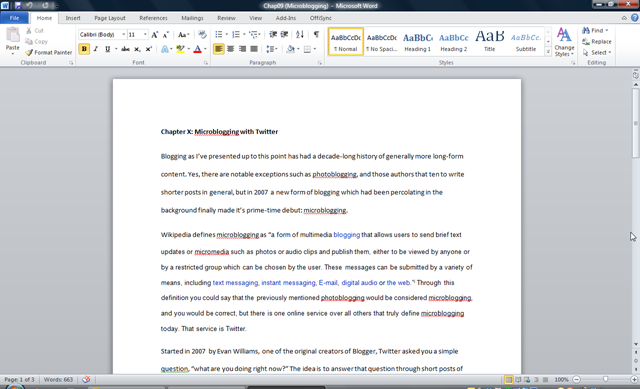Toggle Align Text Right button

242,49
